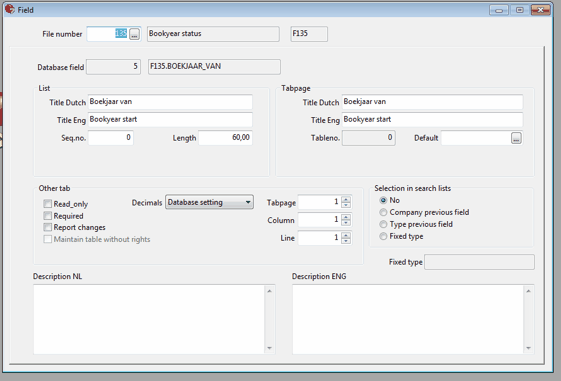Increase the Line spinner value
This screenshot has height=381, width=561.
(346, 235)
